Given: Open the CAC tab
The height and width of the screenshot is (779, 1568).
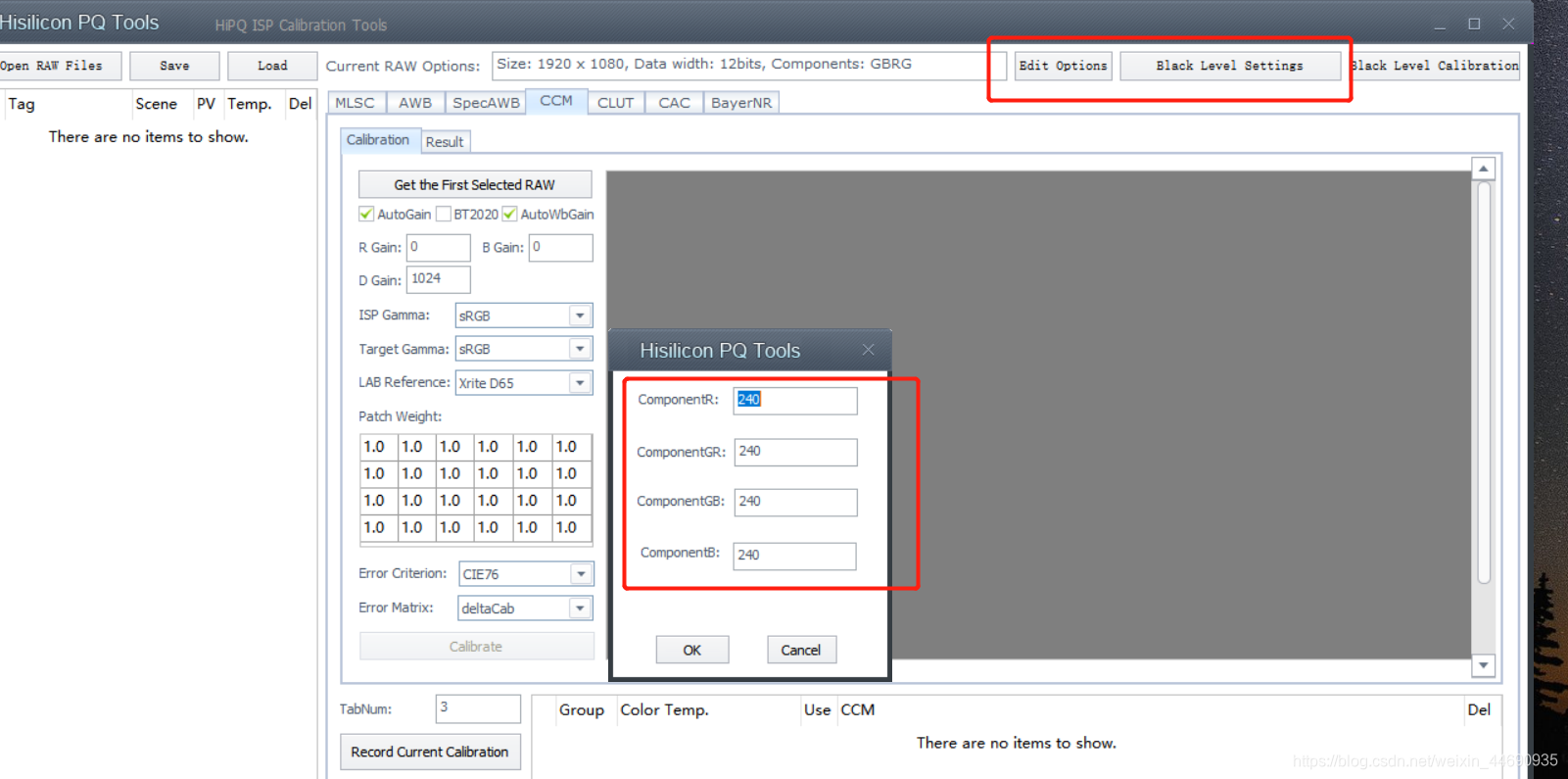Looking at the screenshot, I should tap(674, 102).
